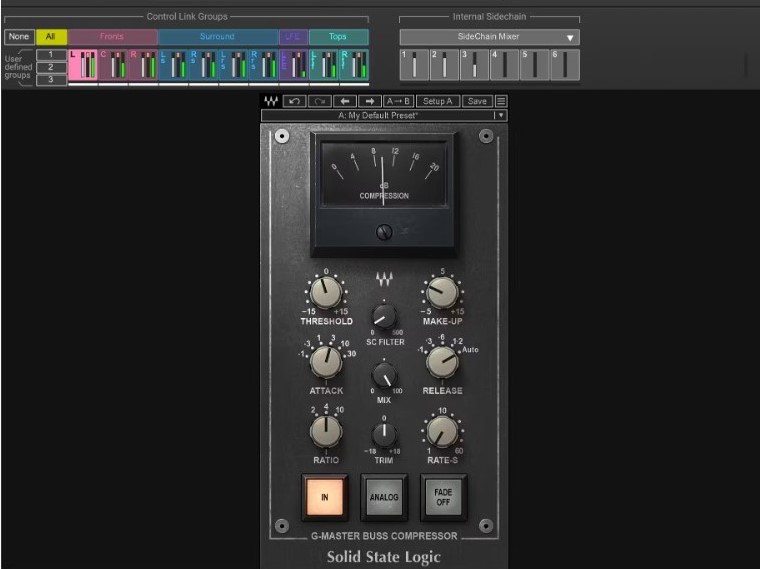The height and width of the screenshot is (569, 760).
Task: Select the All link group
Action: pos(51,37)
